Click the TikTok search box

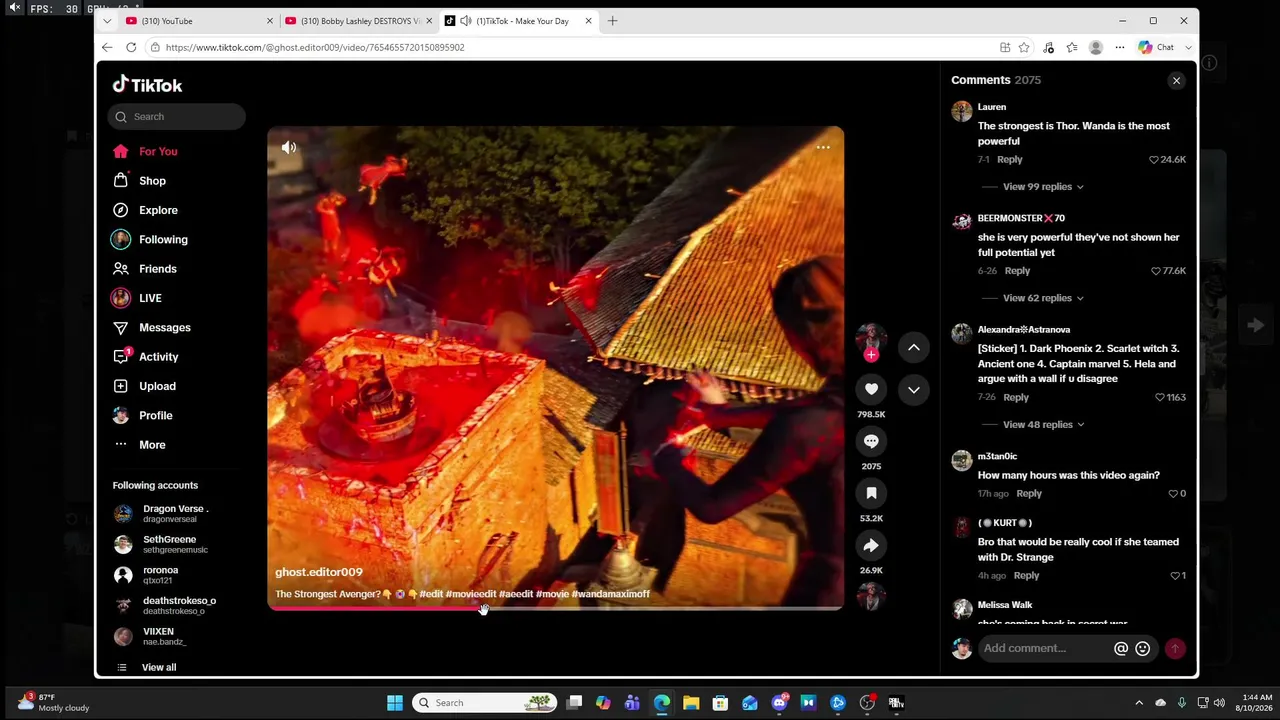[176, 117]
